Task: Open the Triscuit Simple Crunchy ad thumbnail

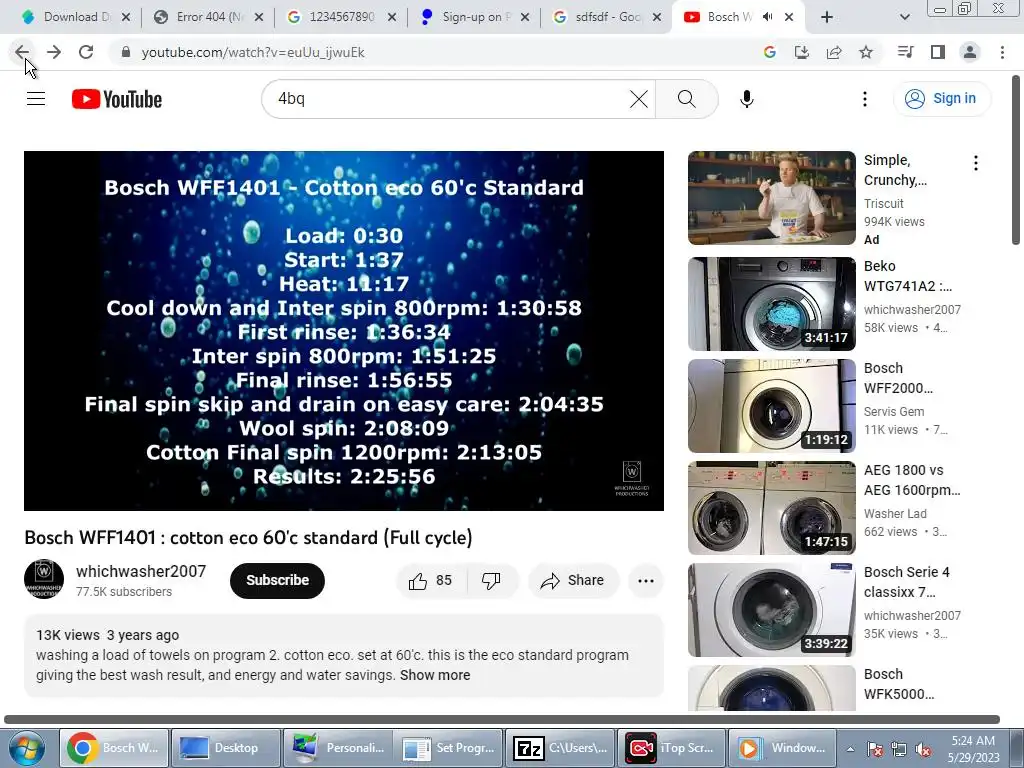Action: (771, 198)
